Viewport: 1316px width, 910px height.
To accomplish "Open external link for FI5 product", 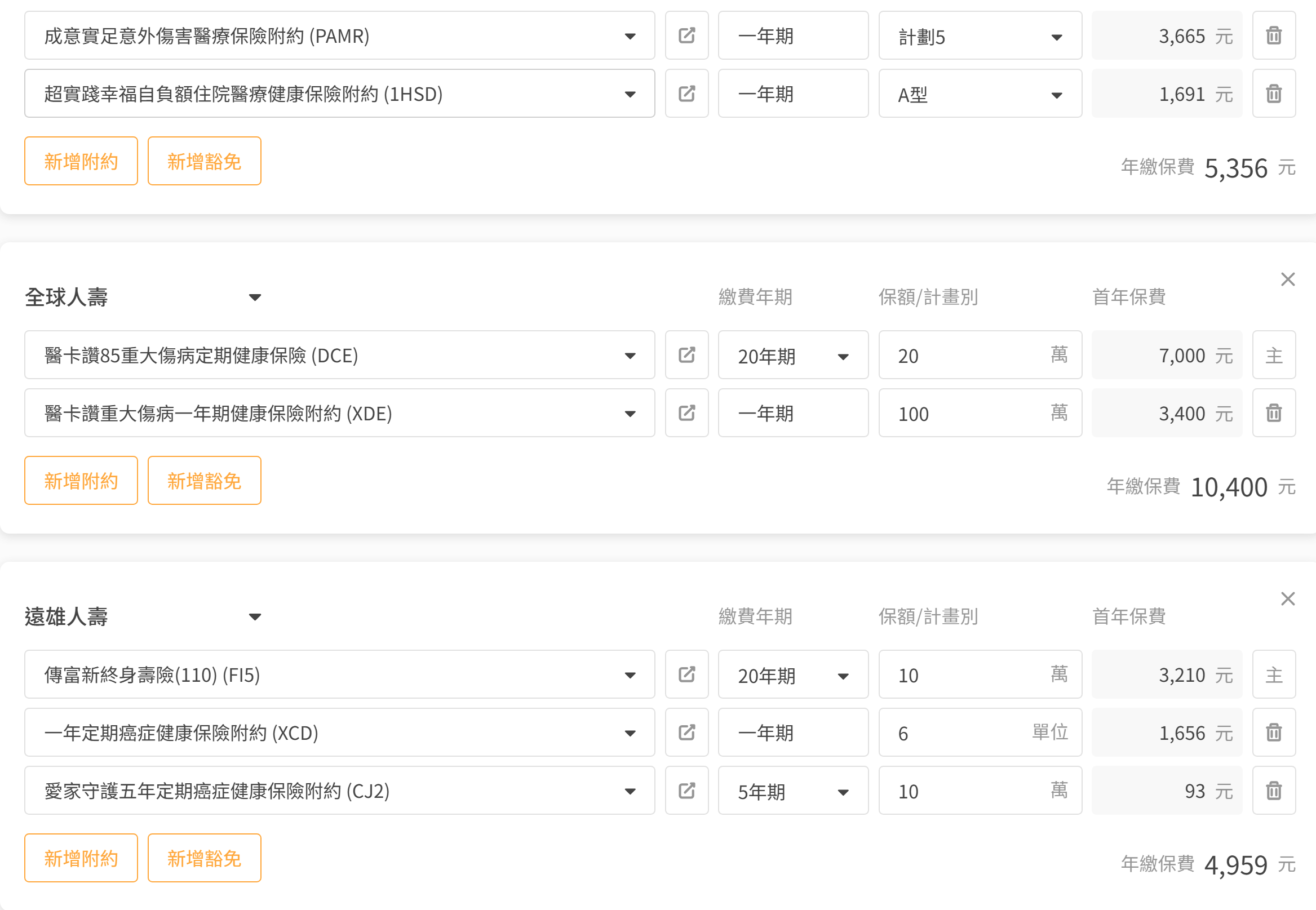I will [686, 674].
